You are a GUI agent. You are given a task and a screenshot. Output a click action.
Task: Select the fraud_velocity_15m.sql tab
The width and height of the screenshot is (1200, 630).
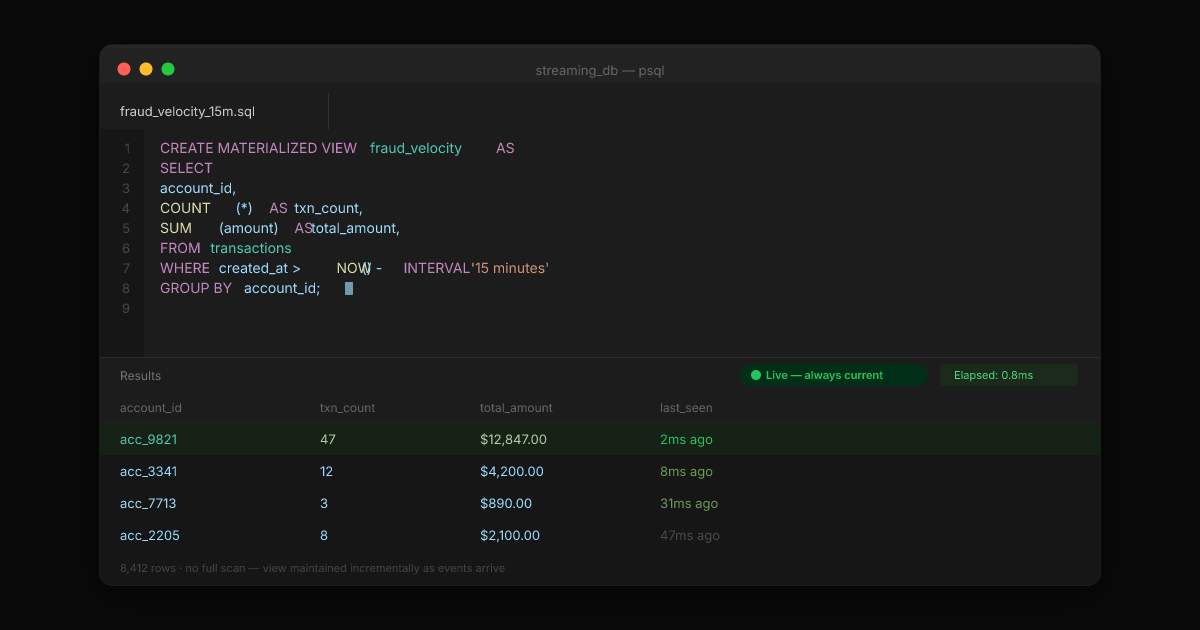tap(187, 112)
